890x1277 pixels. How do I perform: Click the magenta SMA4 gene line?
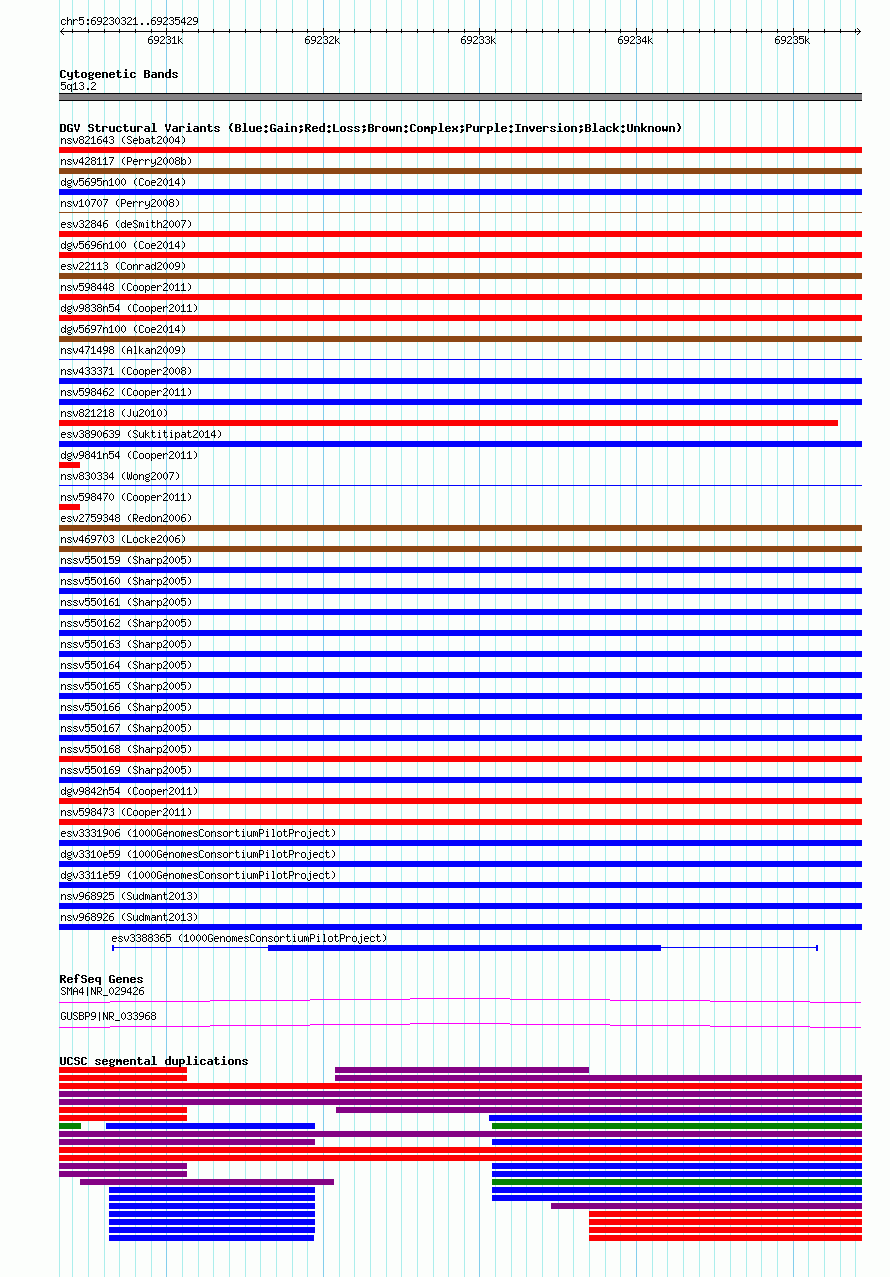click(x=460, y=1000)
